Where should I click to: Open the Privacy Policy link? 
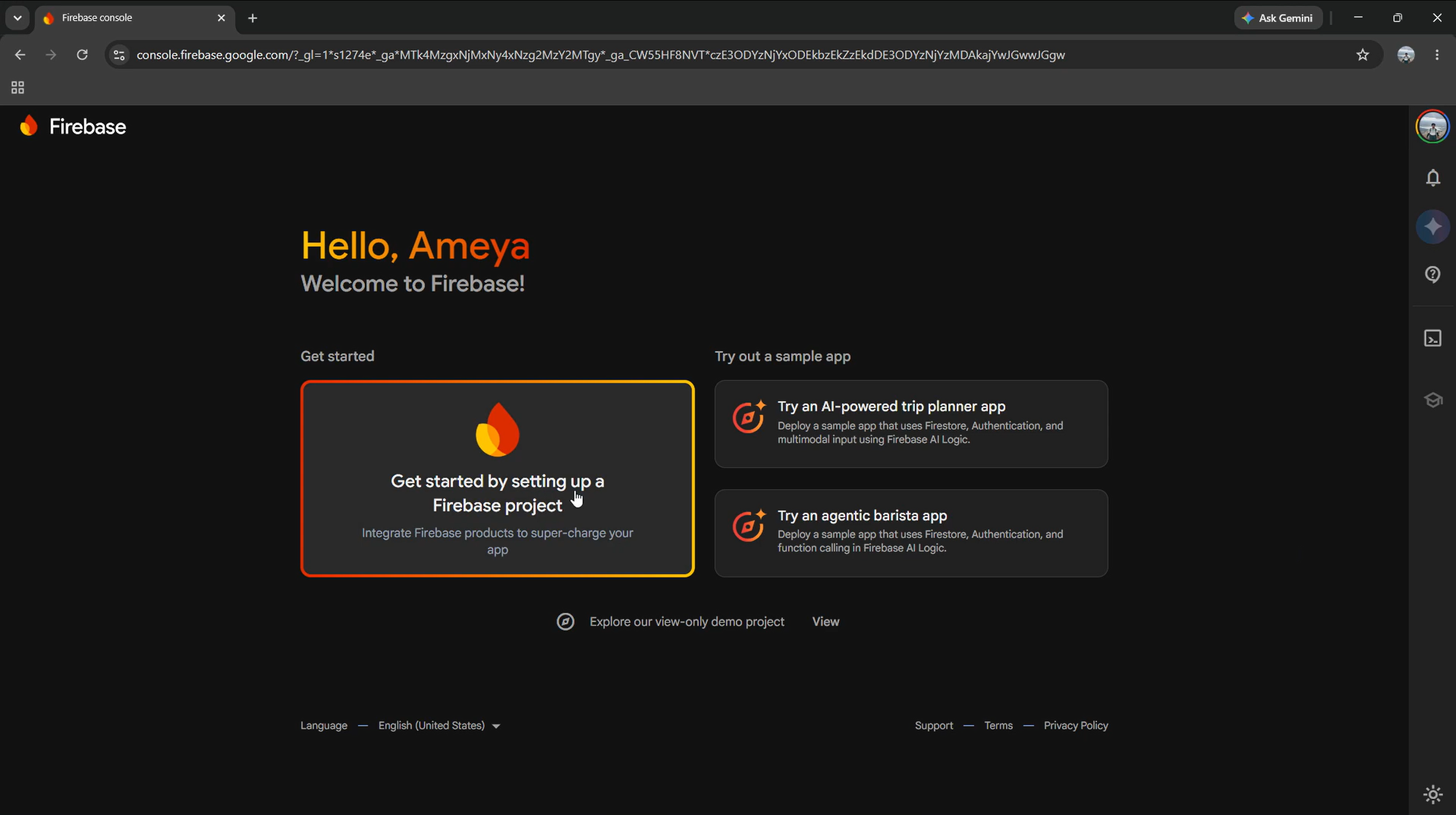(1076, 725)
